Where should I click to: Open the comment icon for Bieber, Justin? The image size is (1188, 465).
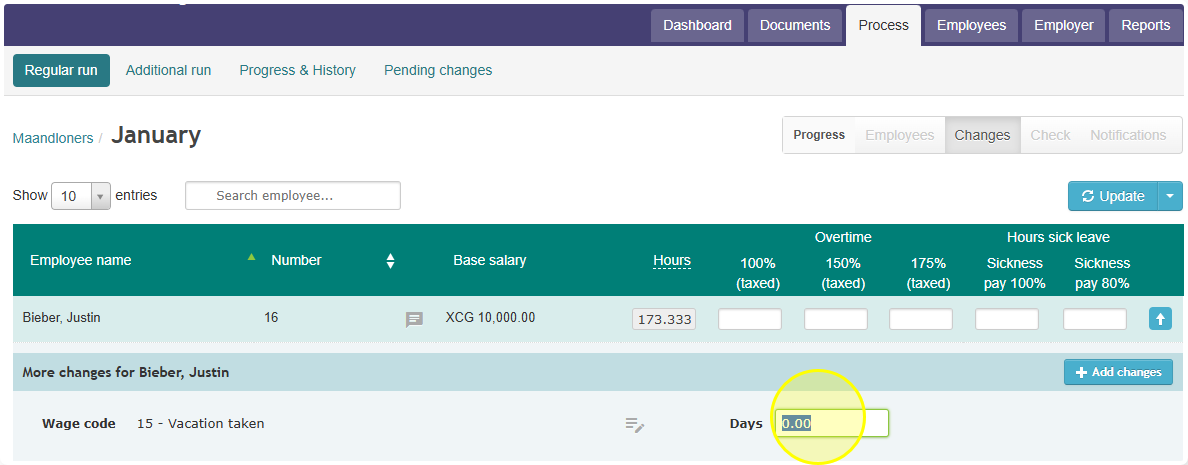(414, 320)
